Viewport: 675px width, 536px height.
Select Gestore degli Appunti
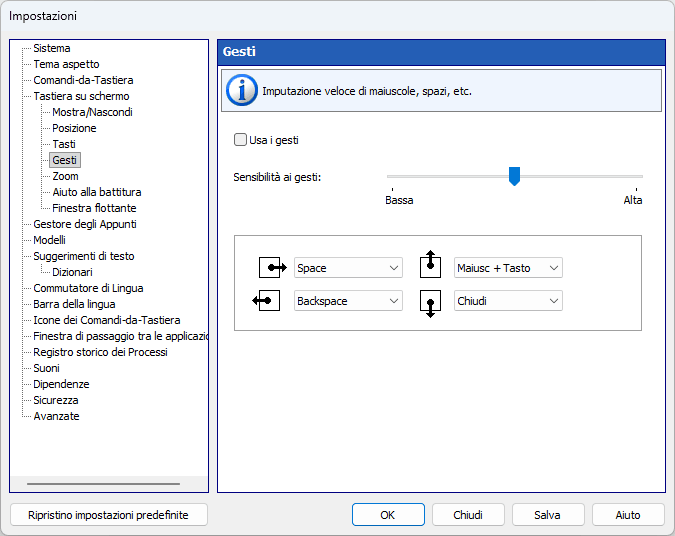85,224
